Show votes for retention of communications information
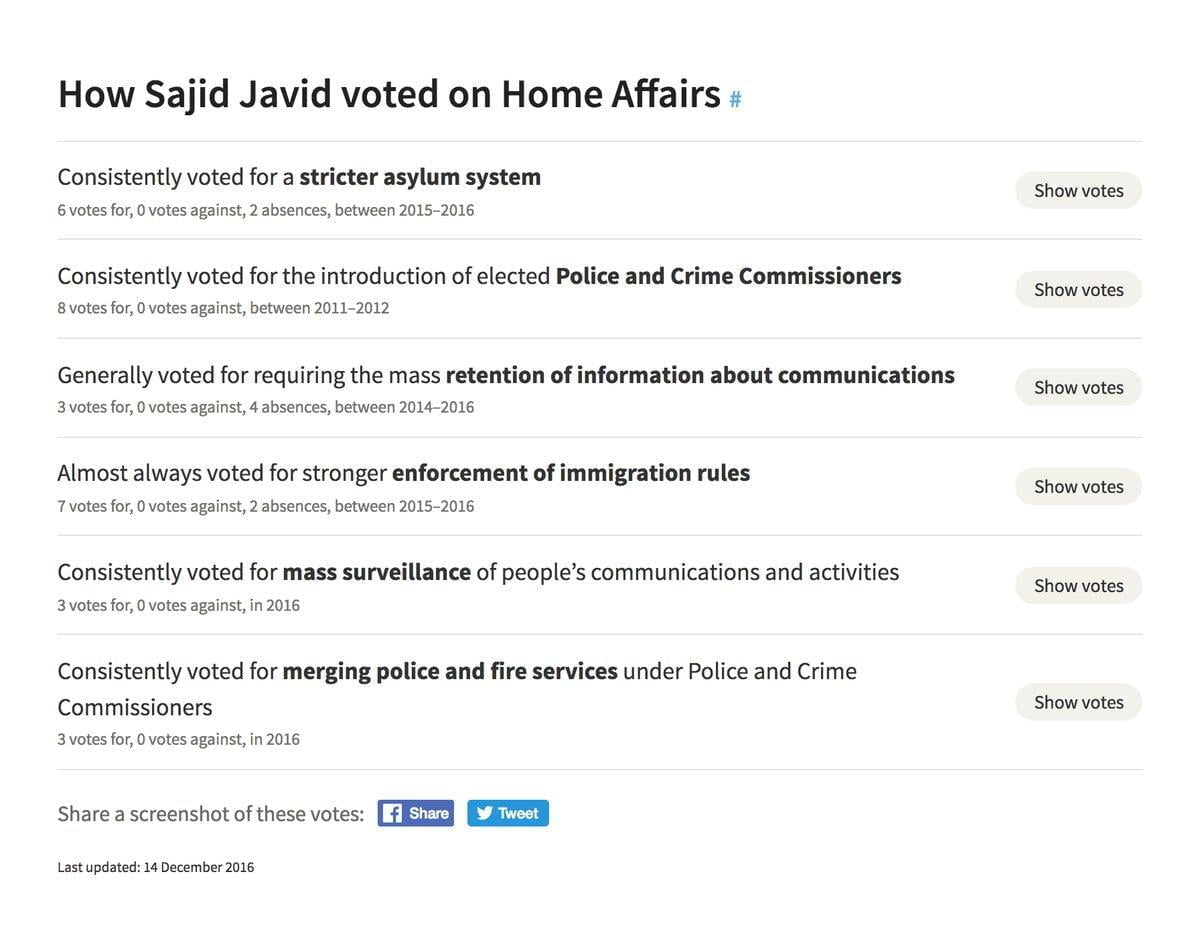This screenshot has width=1200, height=931. (x=1078, y=386)
